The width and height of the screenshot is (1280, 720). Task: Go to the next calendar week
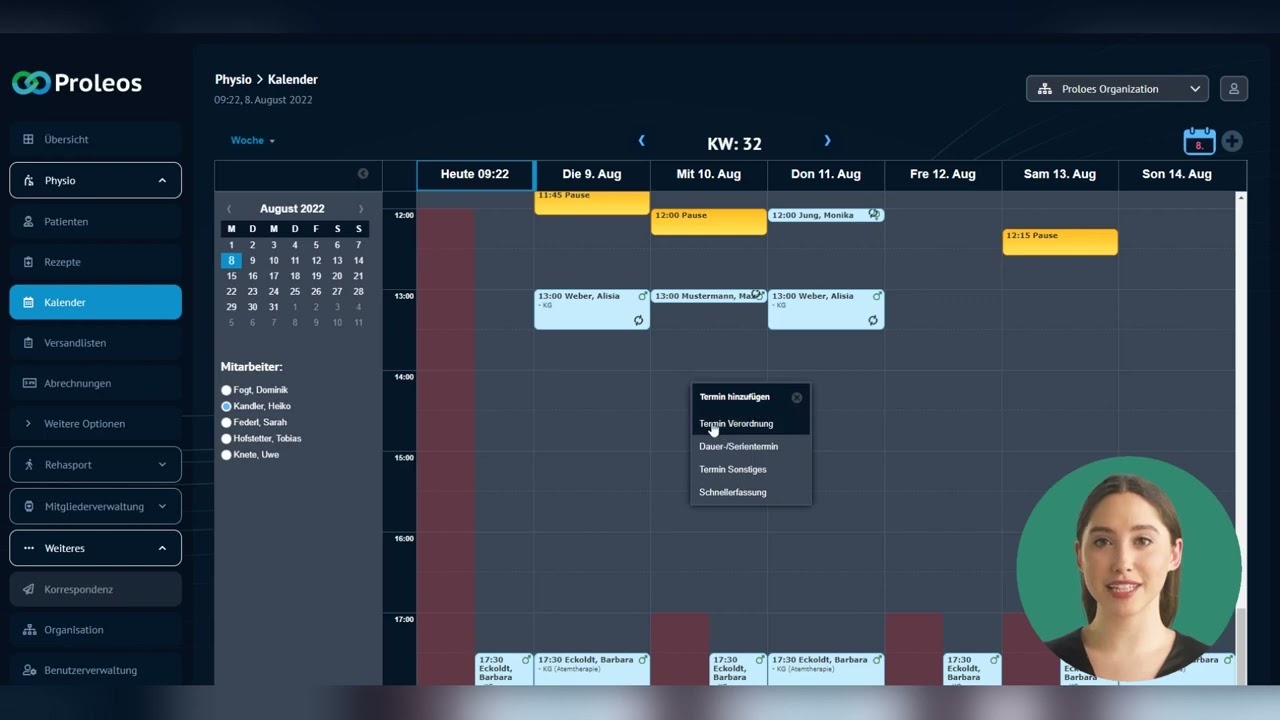coord(827,141)
